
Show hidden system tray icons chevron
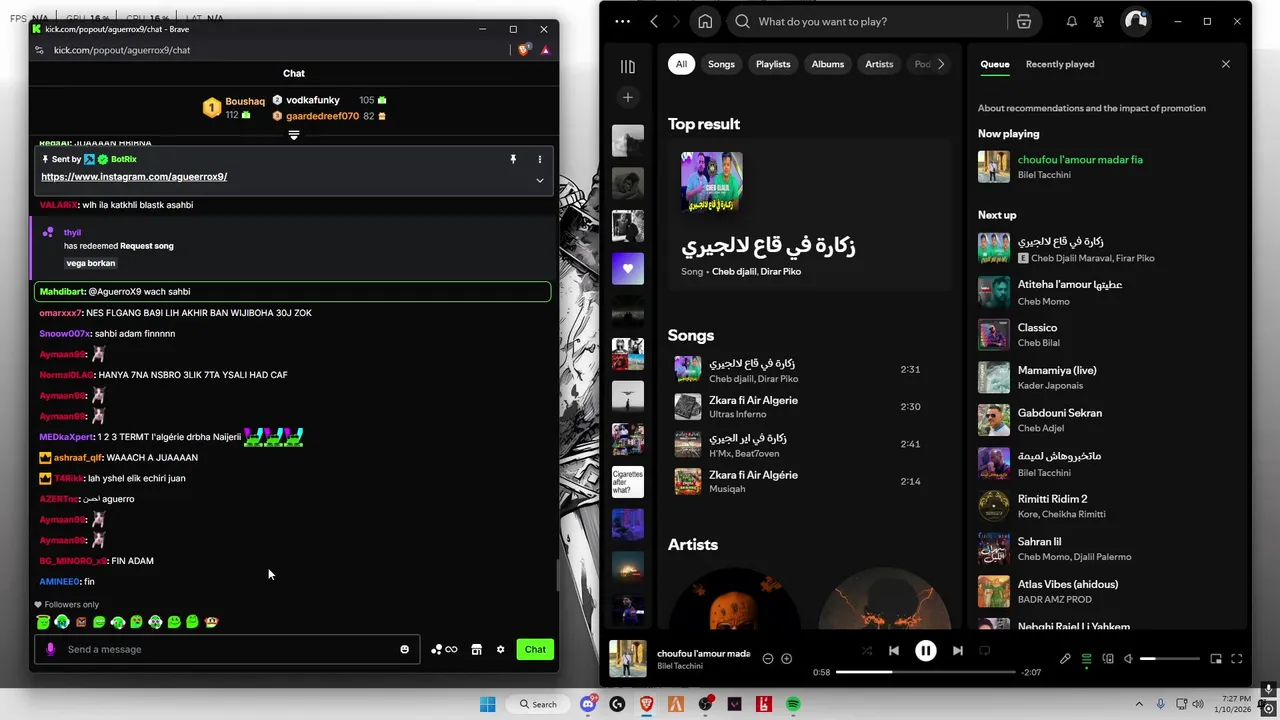[x=1139, y=704]
